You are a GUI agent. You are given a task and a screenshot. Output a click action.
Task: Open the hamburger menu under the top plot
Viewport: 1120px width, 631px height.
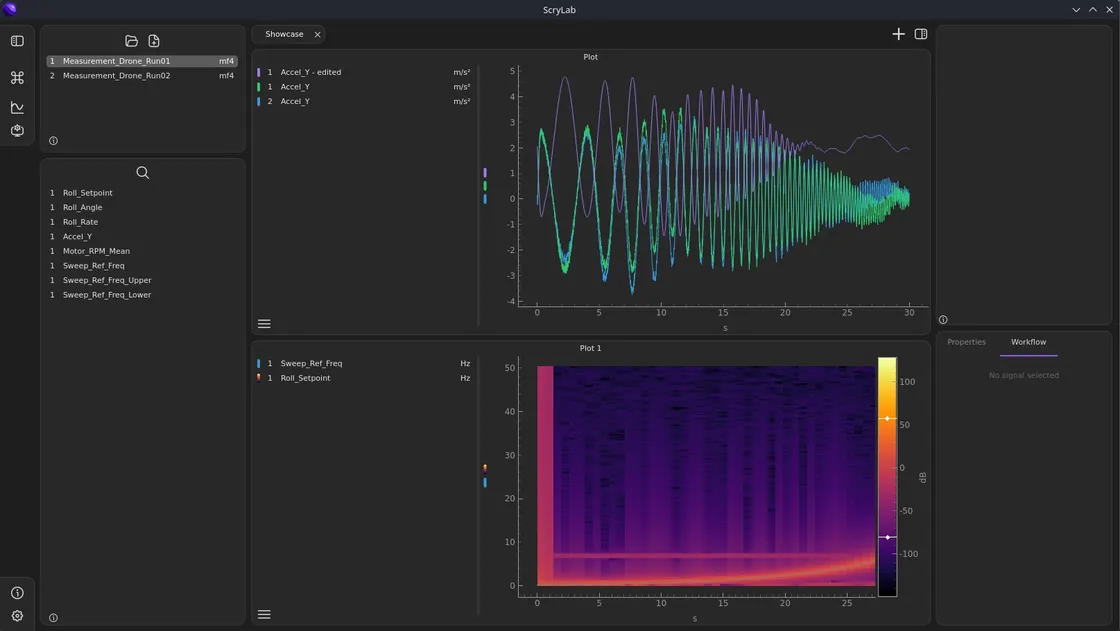[264, 323]
